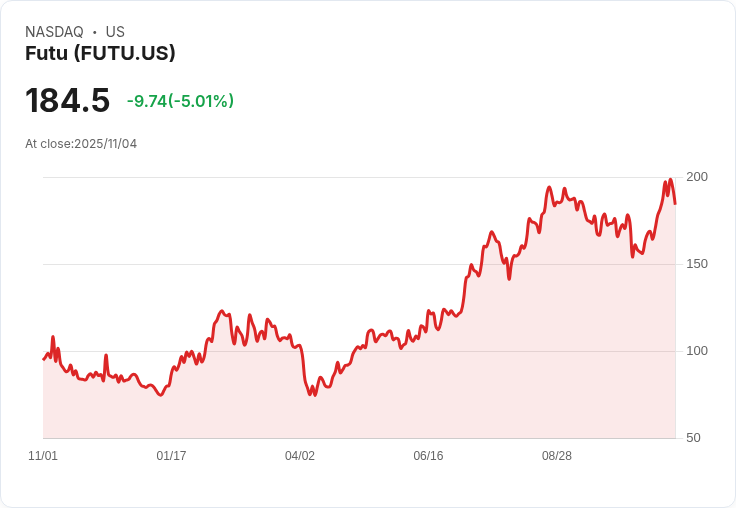Click the Futu (FUTU.US) stock title
This screenshot has height=508, width=736.
coord(100,54)
